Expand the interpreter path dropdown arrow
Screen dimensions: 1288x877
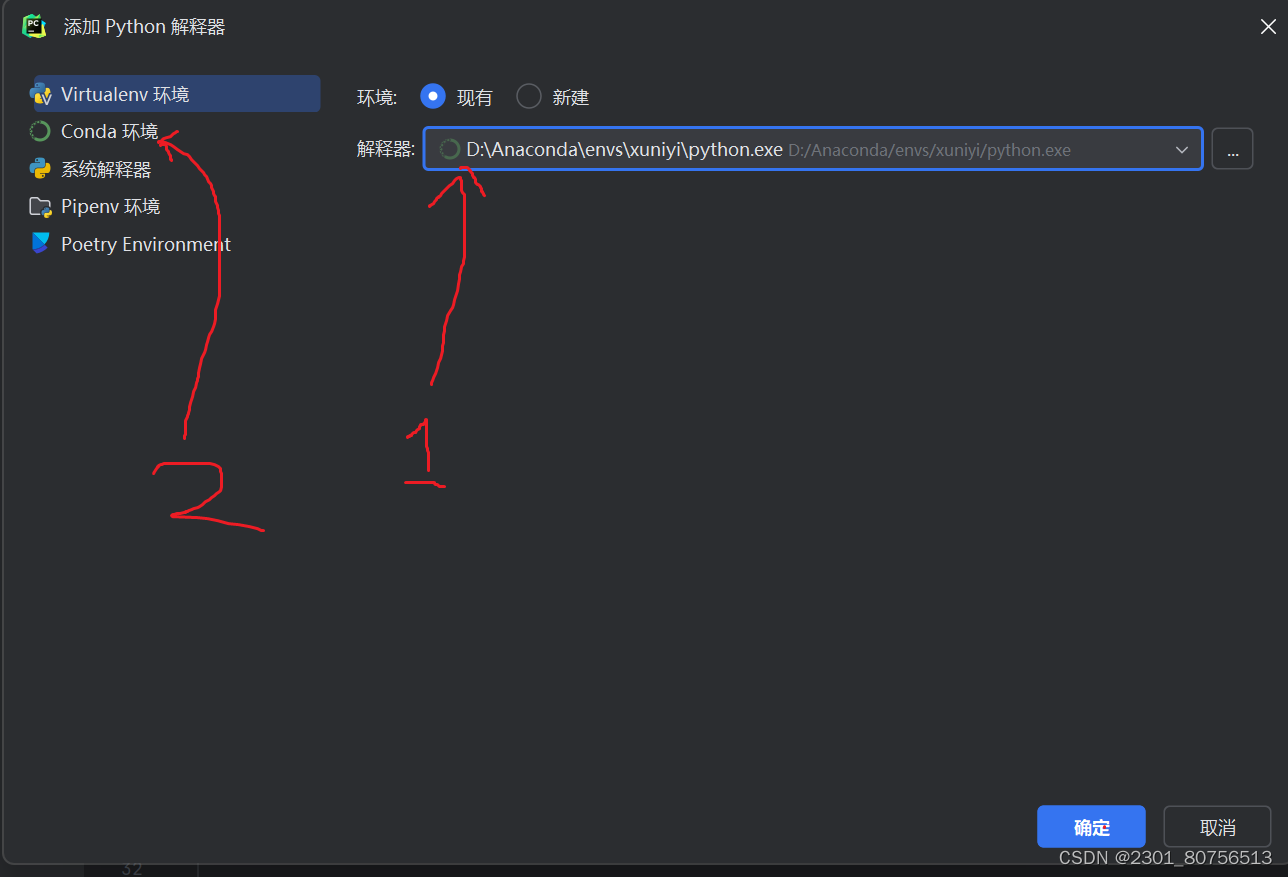(x=1182, y=150)
